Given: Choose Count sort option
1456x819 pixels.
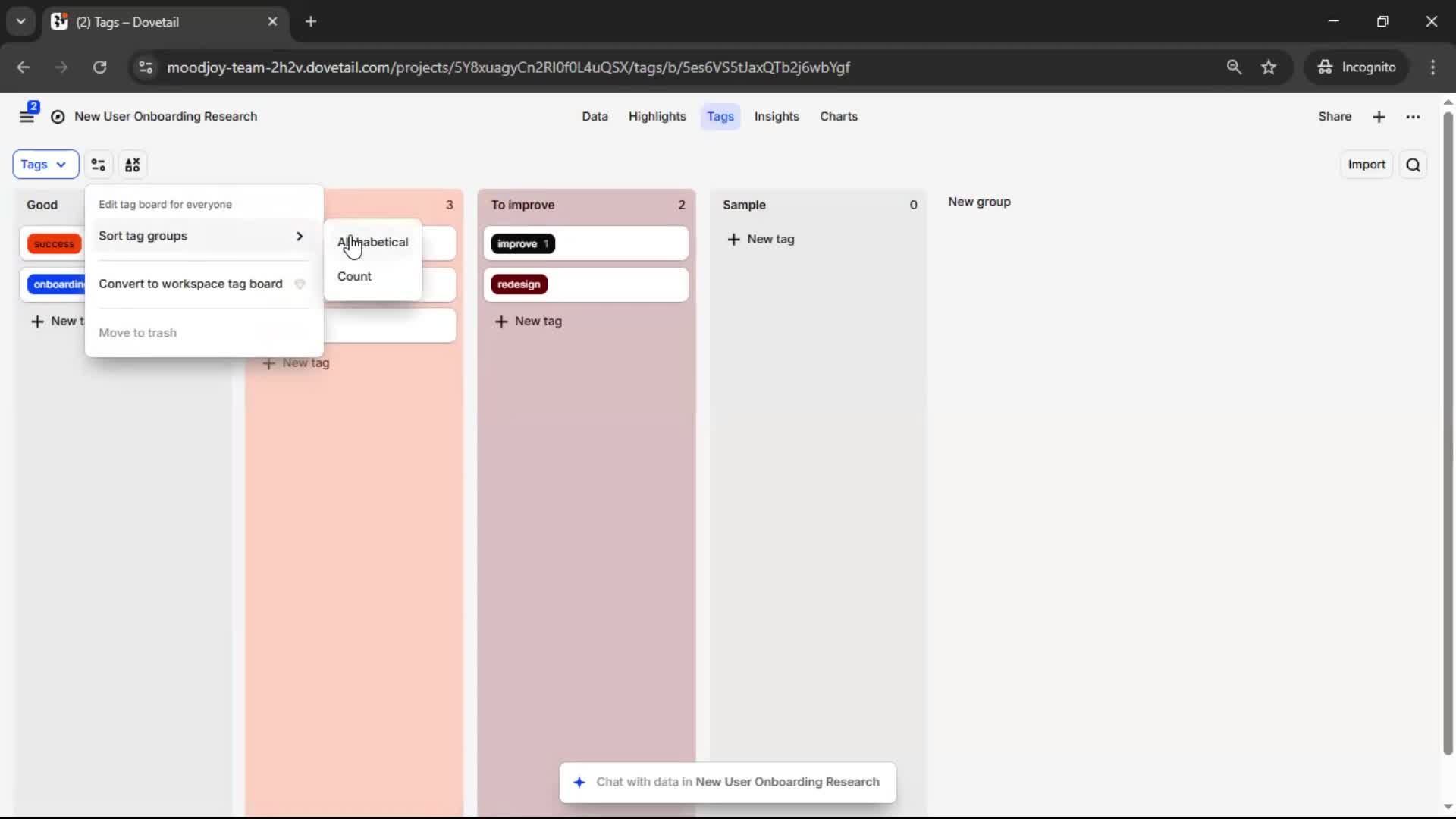Looking at the screenshot, I should pos(354,276).
